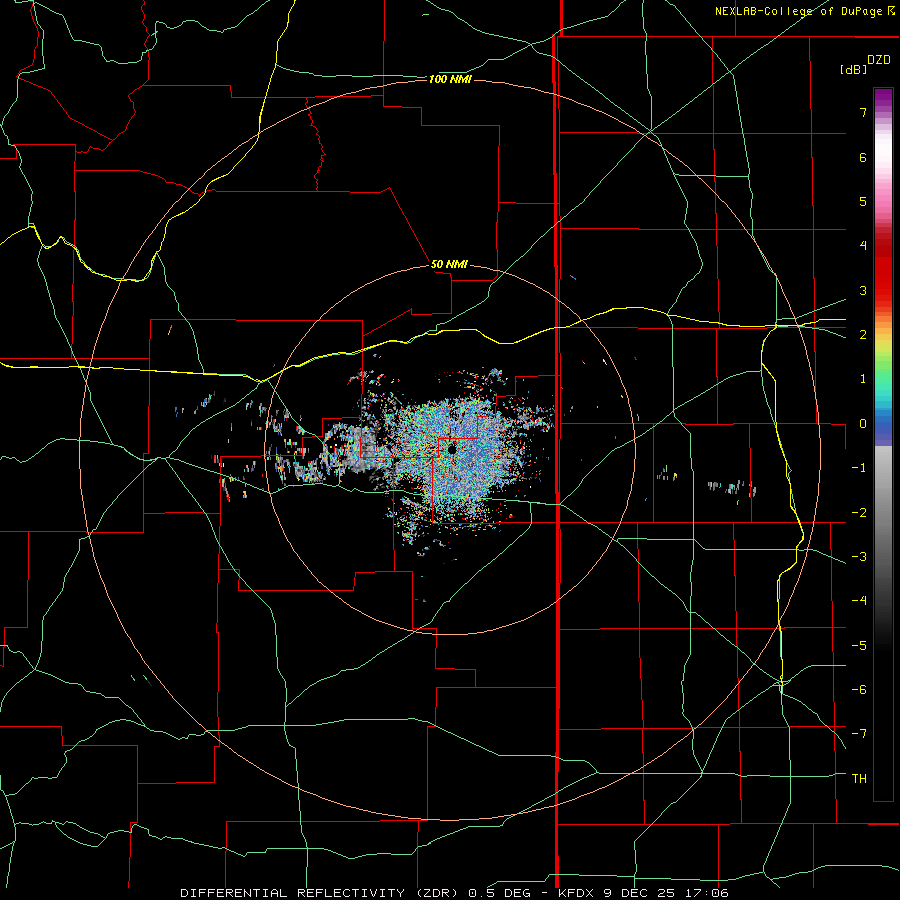Click the -1 dB scale label
The width and height of the screenshot is (900, 900).
click(859, 468)
